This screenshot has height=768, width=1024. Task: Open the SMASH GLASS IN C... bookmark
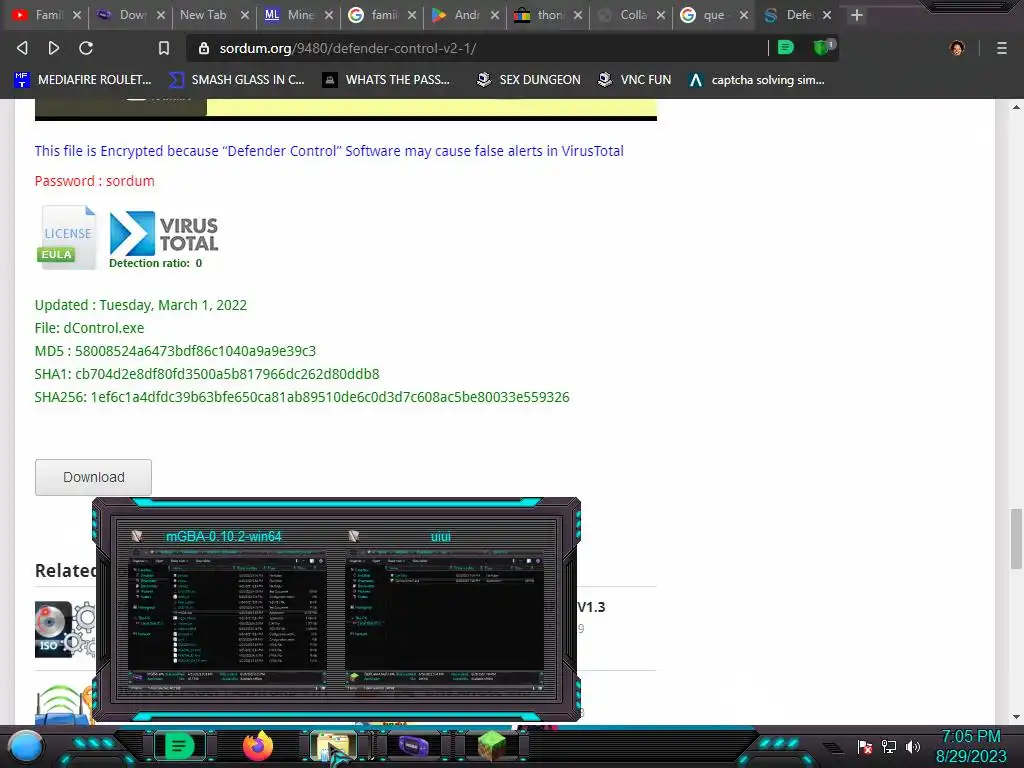pyautogui.click(x=236, y=80)
